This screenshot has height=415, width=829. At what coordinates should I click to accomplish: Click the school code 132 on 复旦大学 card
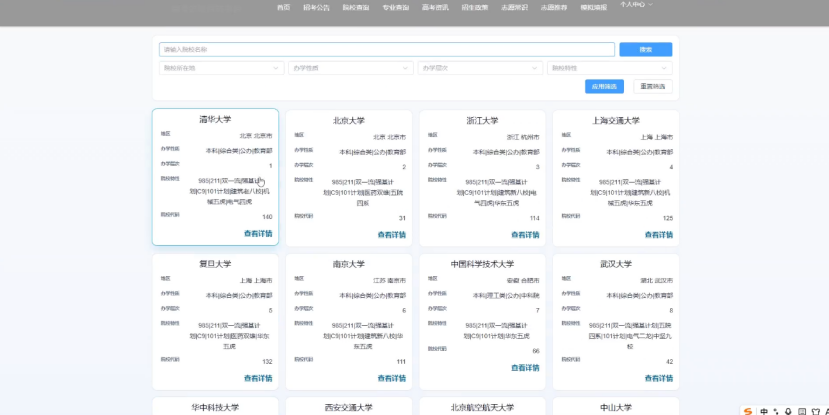267,362
